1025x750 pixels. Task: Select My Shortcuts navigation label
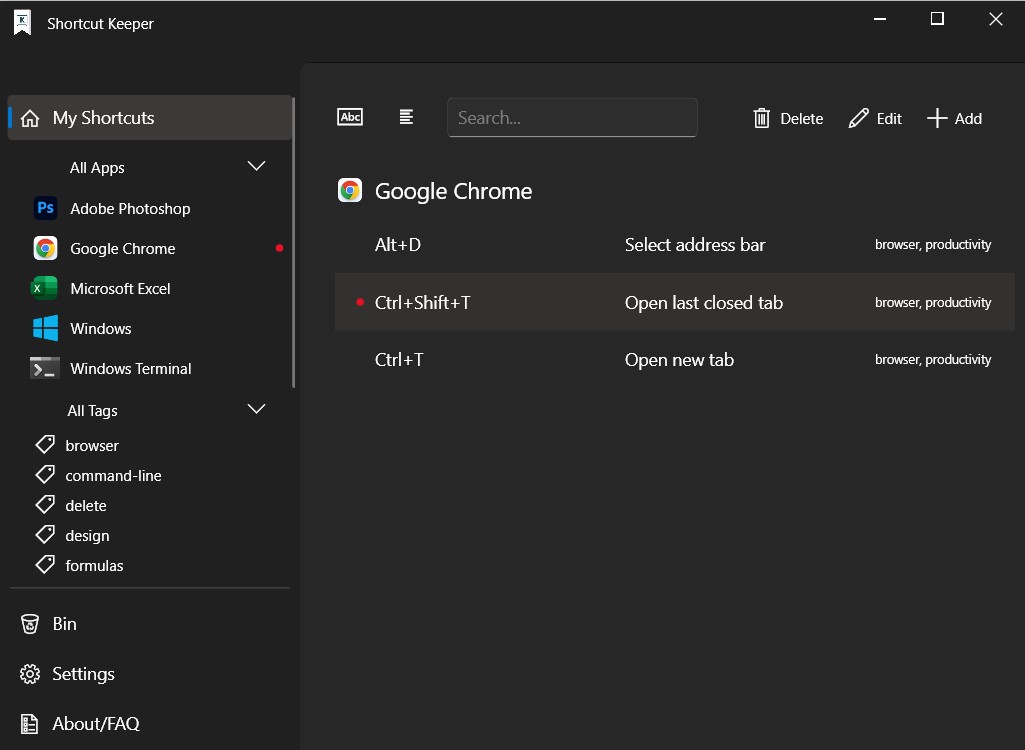tap(103, 118)
